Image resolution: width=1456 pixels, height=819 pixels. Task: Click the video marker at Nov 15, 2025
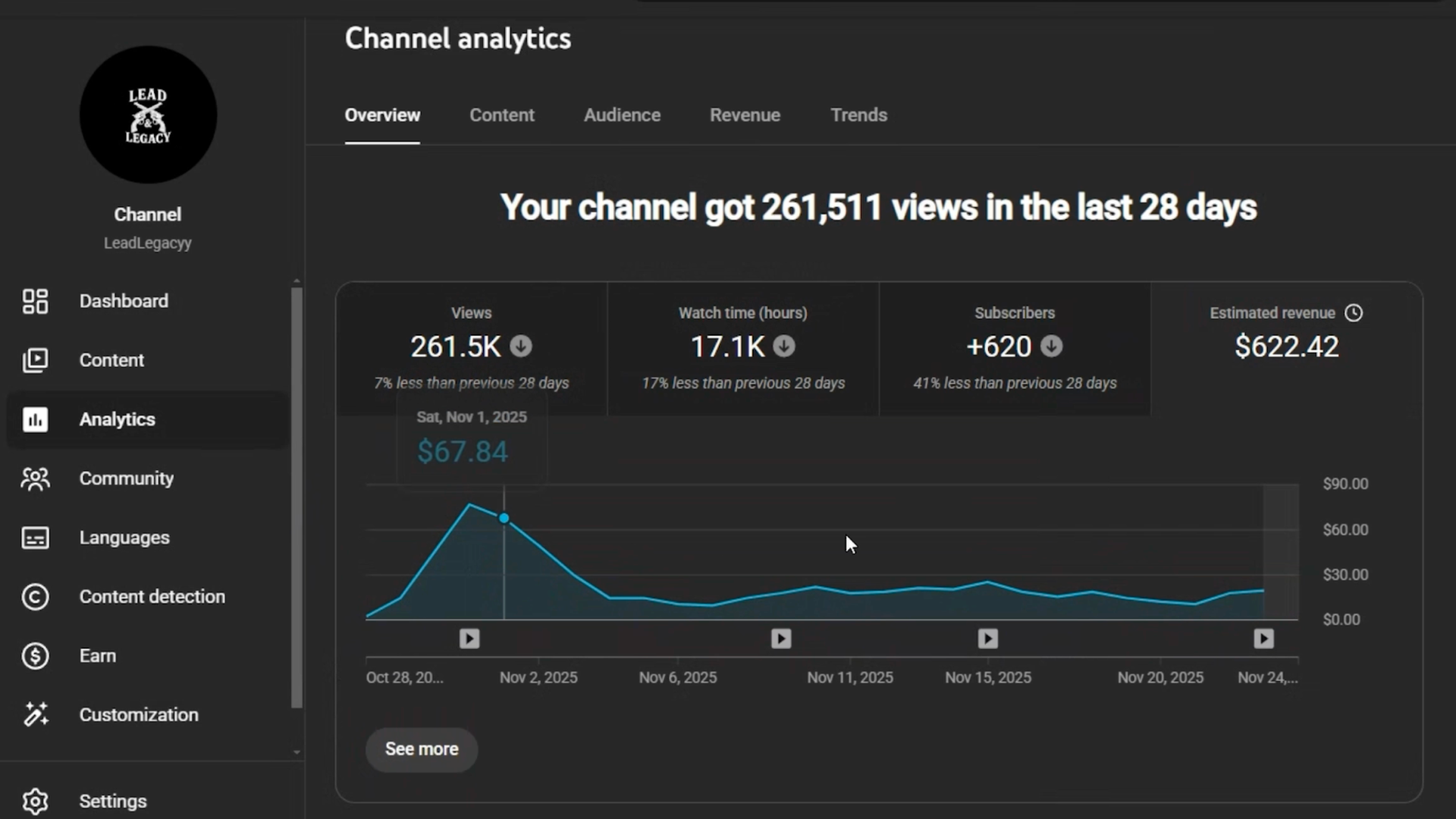coord(987,639)
